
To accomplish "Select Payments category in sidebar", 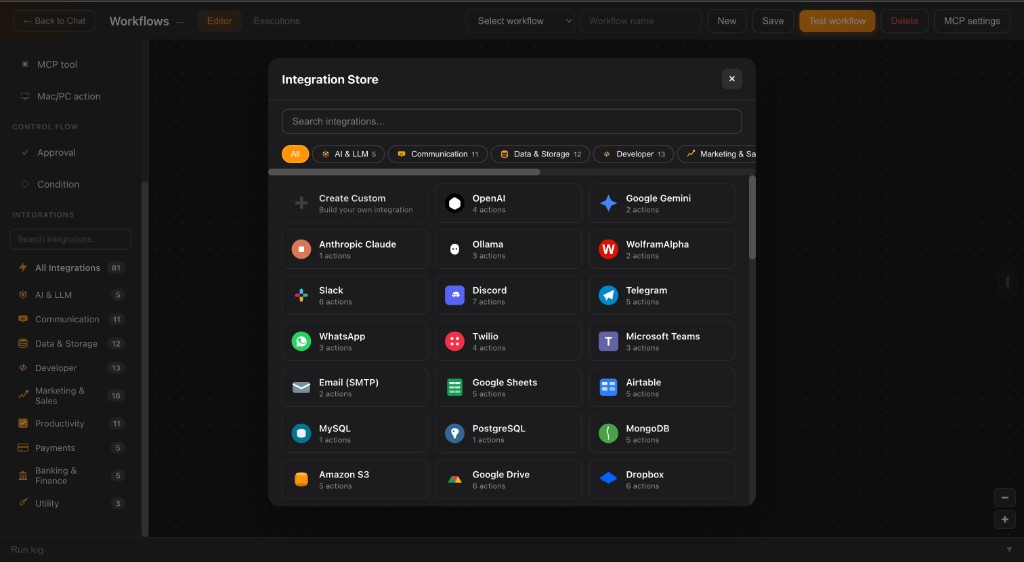I will coord(71,448).
